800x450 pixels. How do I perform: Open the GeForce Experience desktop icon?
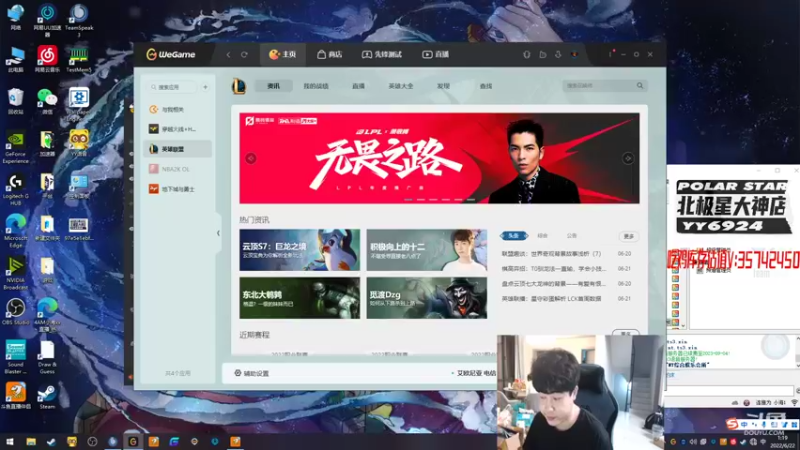(15, 148)
